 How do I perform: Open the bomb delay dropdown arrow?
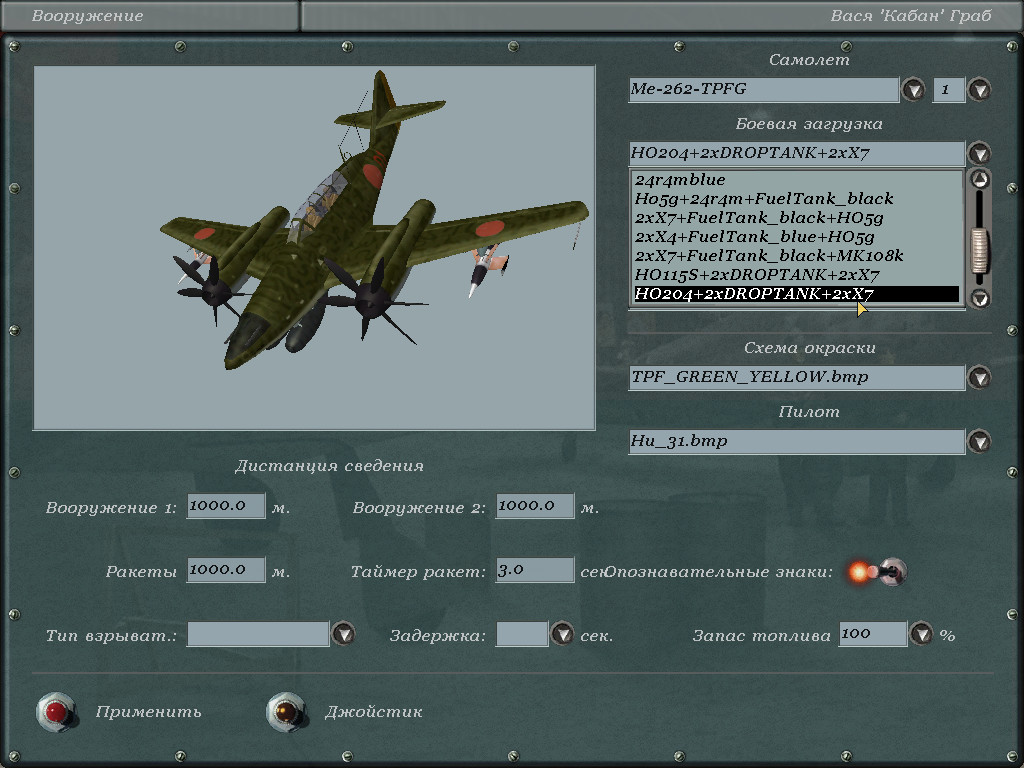tap(562, 633)
